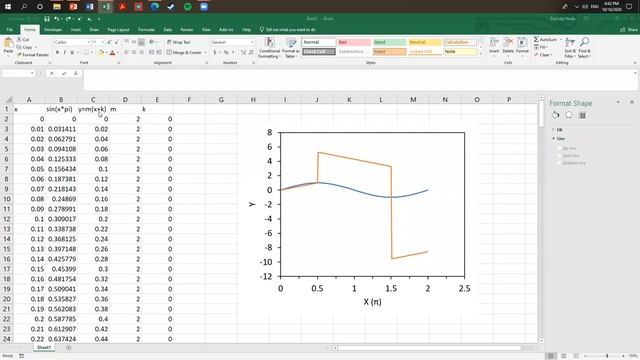640x360 pixels.
Task: Open Fill options in Editing group
Action: tap(541, 47)
